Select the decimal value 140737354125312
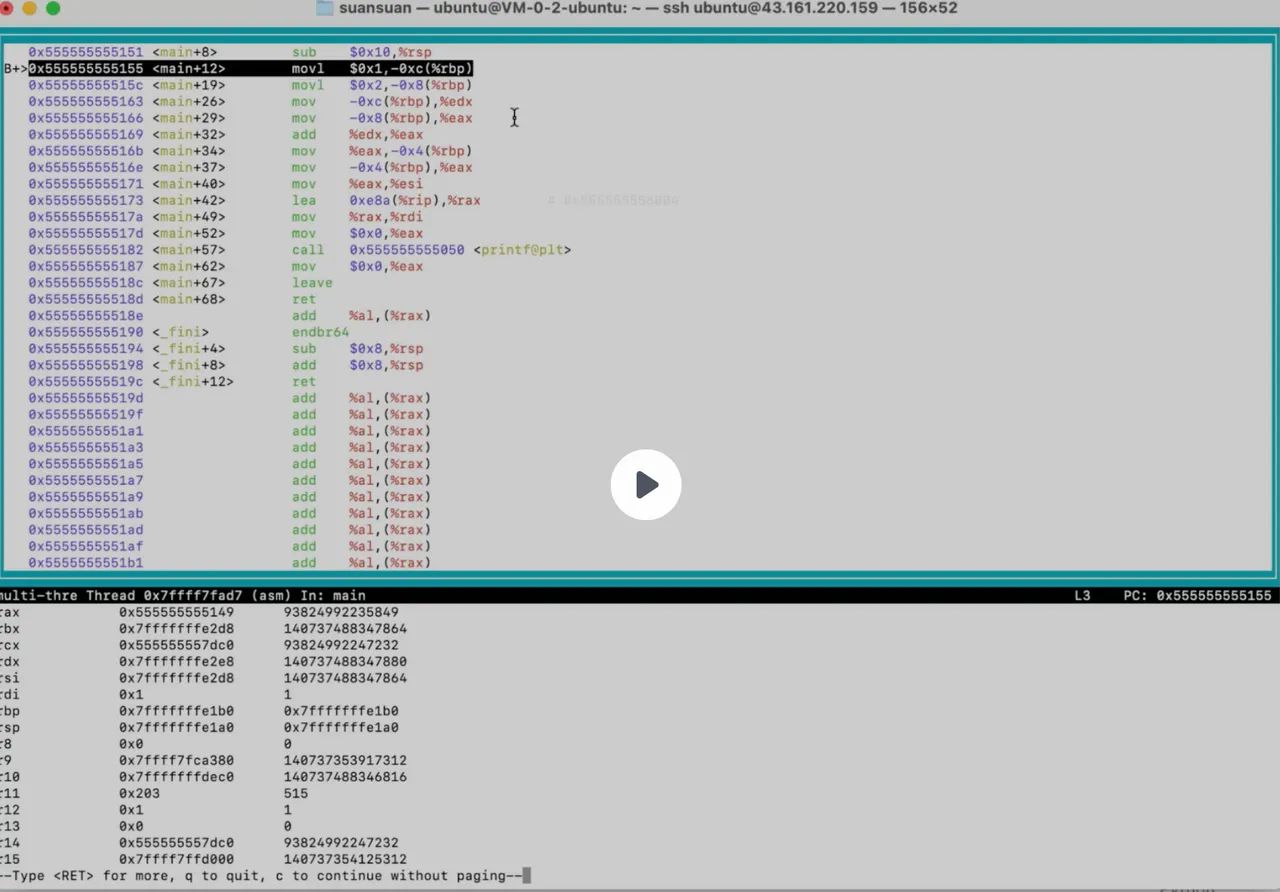This screenshot has height=892, width=1280. pos(345,859)
